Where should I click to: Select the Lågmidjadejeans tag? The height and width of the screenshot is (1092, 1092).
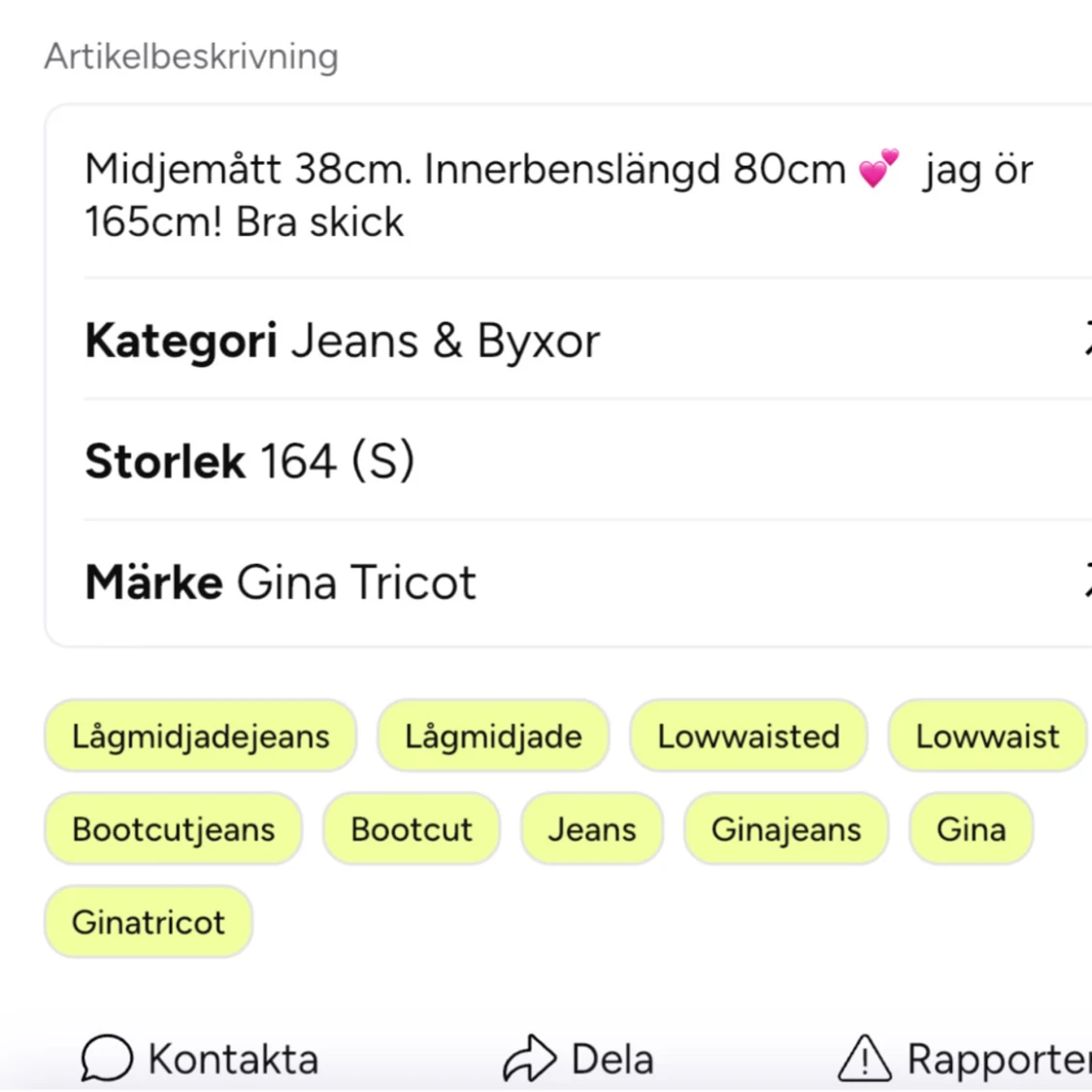pyautogui.click(x=200, y=736)
